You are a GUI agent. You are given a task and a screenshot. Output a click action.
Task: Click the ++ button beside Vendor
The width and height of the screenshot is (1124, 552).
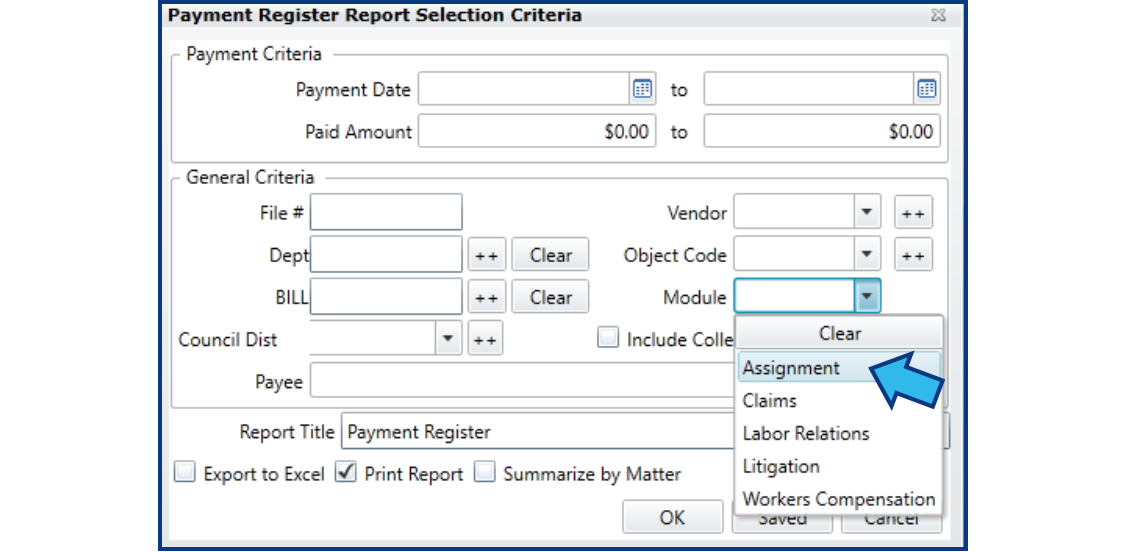coord(913,213)
